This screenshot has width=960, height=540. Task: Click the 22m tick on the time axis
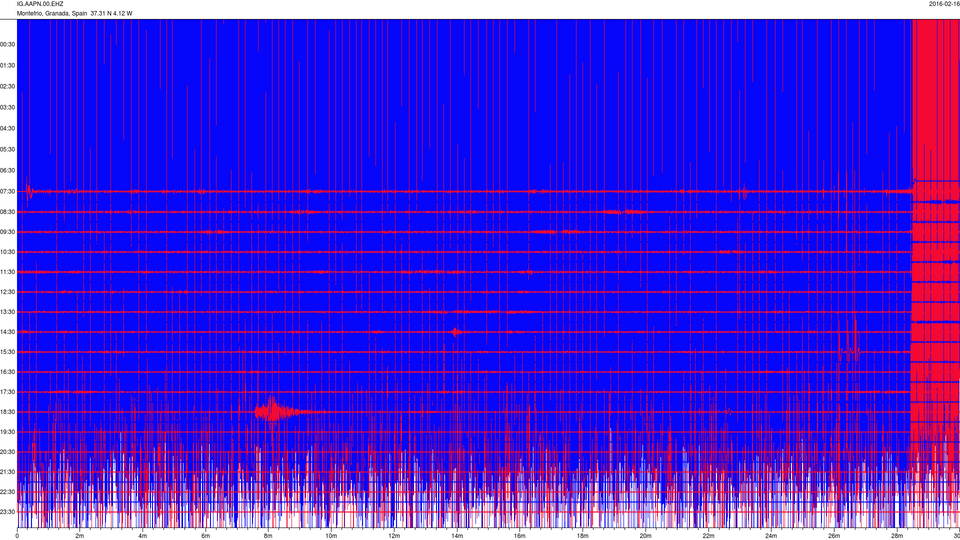[x=708, y=536]
